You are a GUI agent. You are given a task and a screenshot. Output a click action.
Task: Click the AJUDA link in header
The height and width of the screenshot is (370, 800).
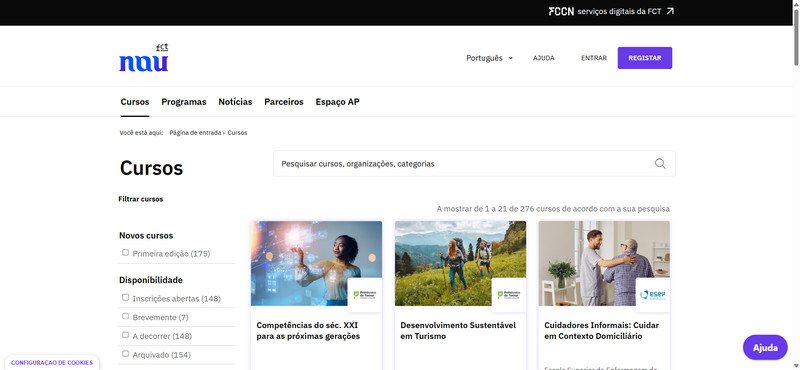coord(543,58)
